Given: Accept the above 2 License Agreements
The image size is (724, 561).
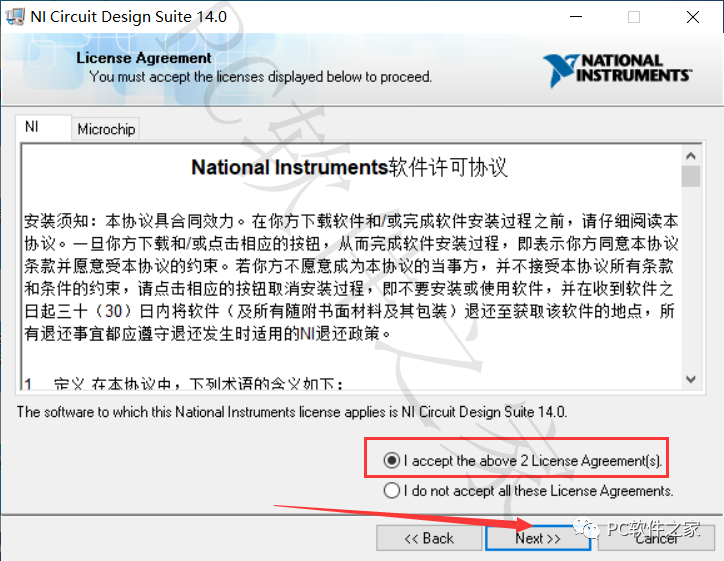Looking at the screenshot, I should point(523,461).
